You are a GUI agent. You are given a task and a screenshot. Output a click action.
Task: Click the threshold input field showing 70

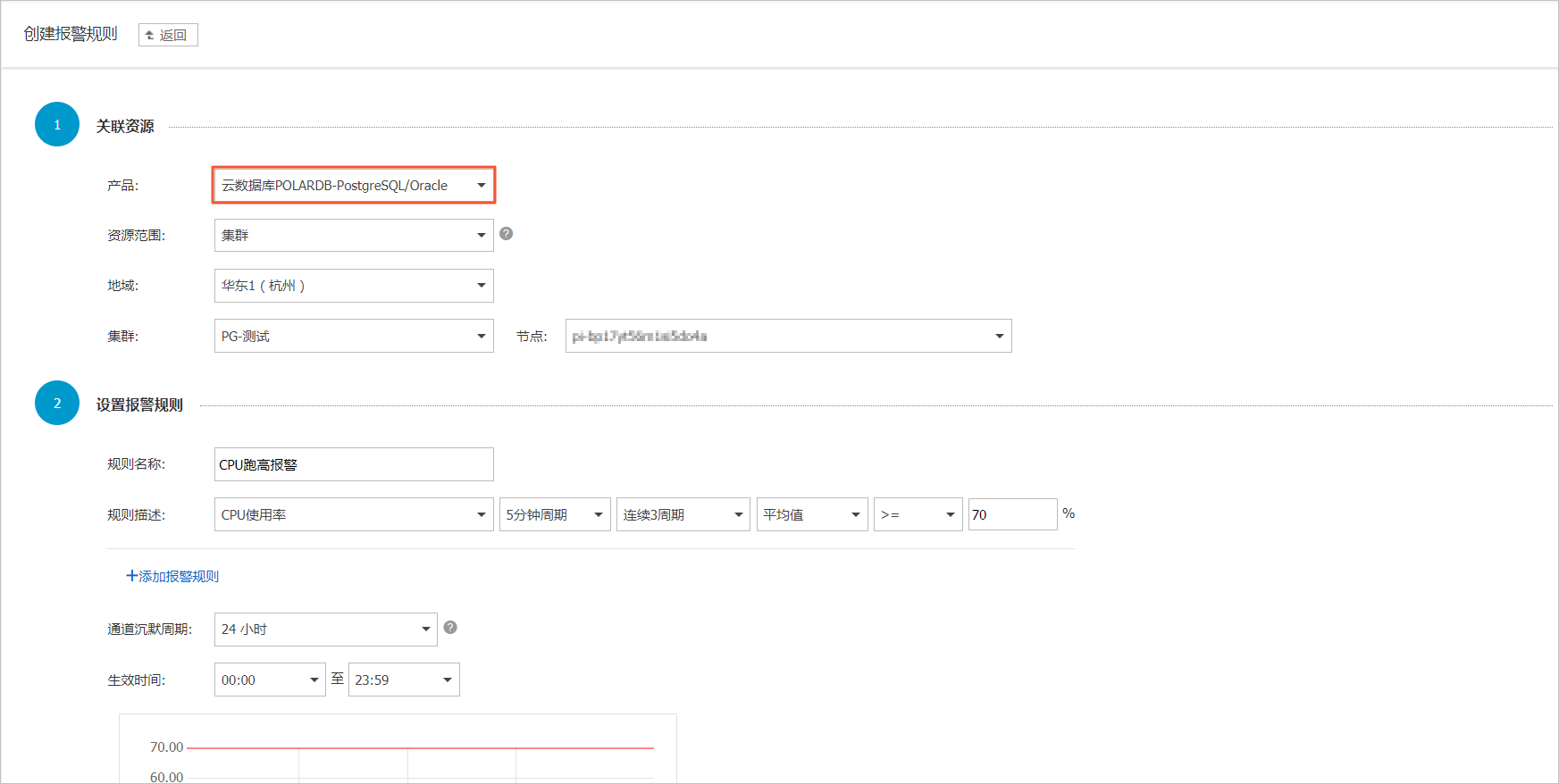click(1013, 514)
